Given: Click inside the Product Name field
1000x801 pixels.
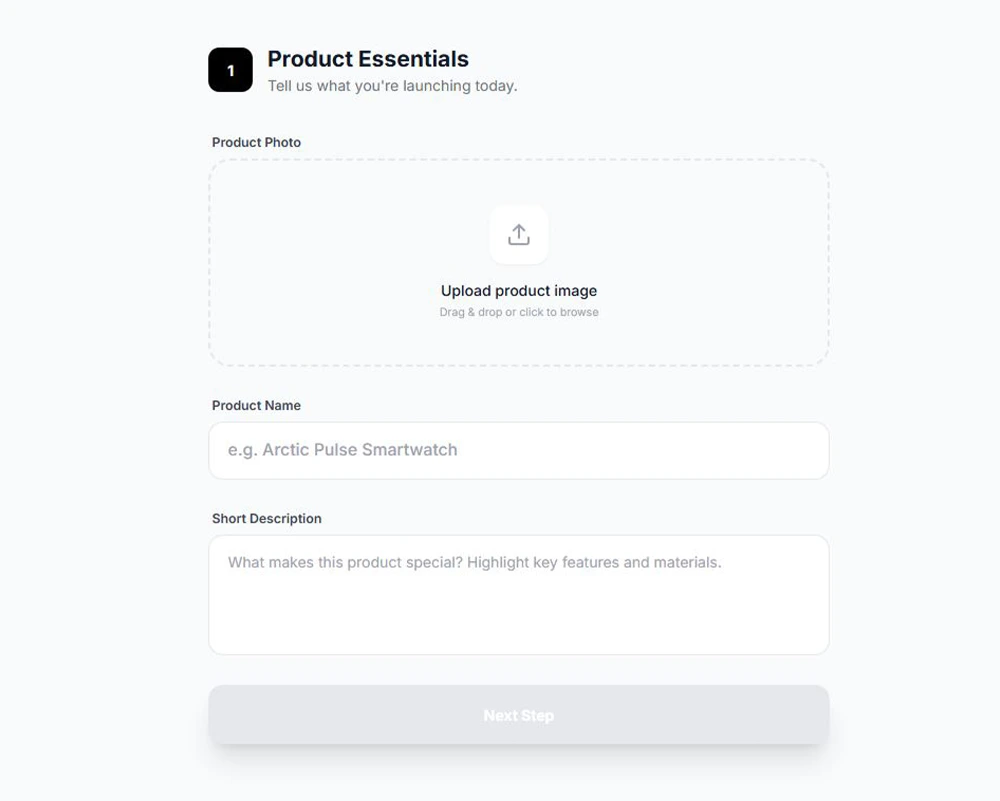Looking at the screenshot, I should click(x=518, y=450).
